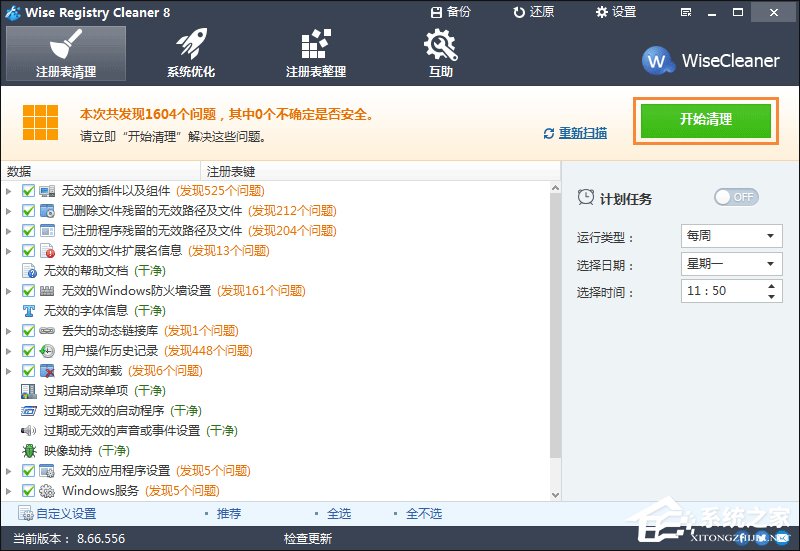Screen dimensions: 800x551
Task: Click the 映像劫持 bug icon
Action: tap(29, 450)
